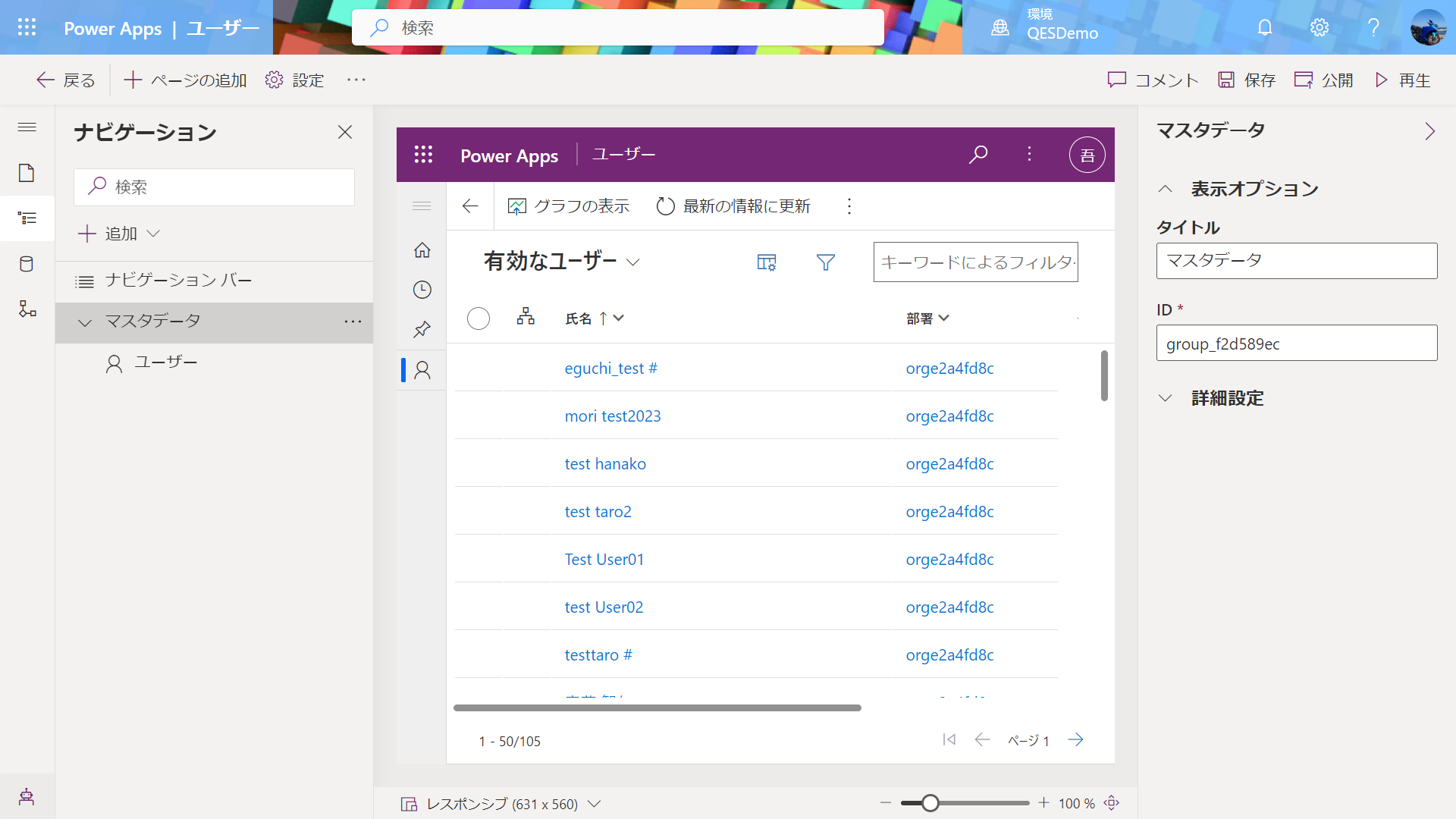Screen dimensions: 1456x819
Task: Click the zoom slider handle
Action: [x=930, y=803]
